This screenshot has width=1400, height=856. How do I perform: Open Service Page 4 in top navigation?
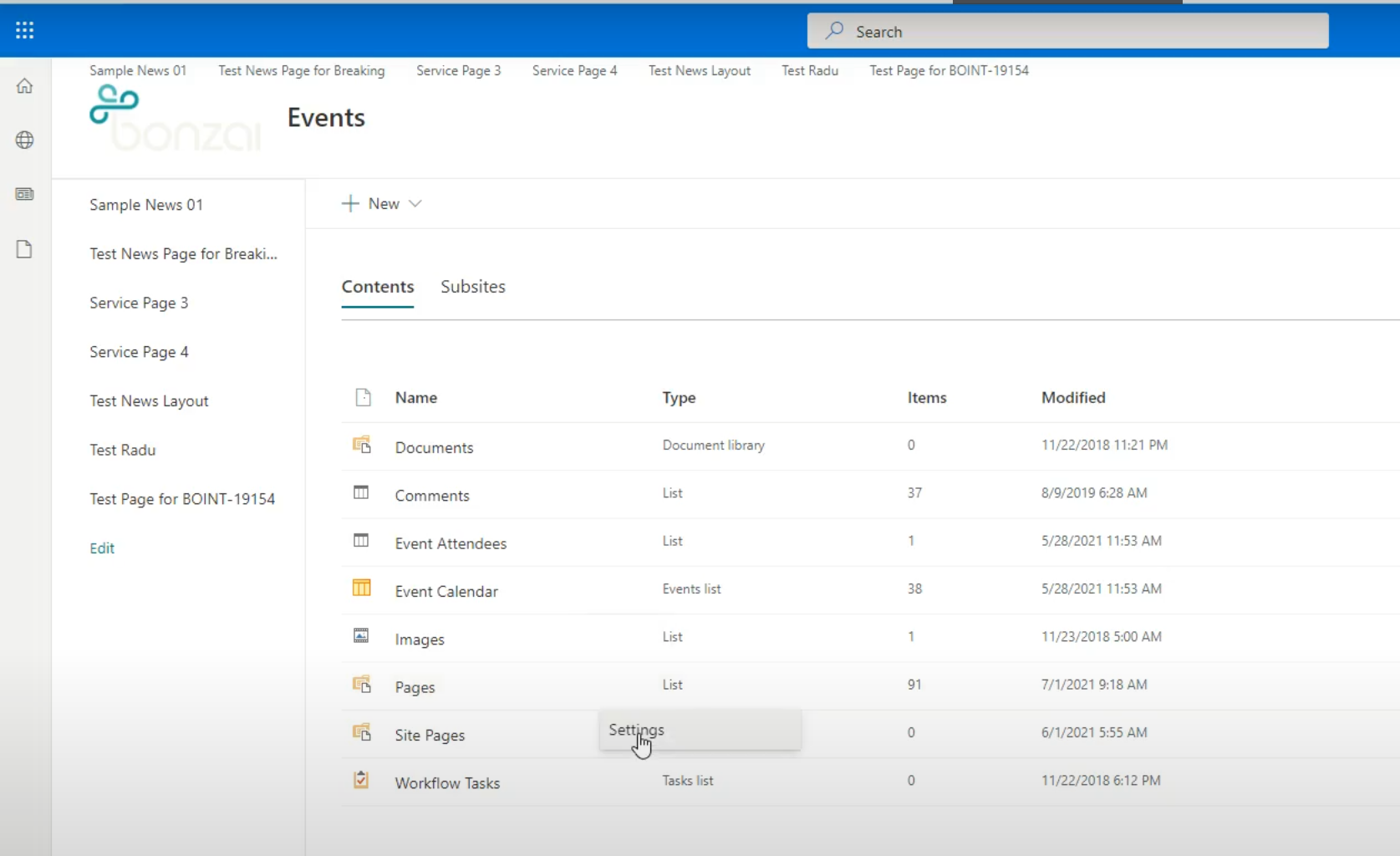(575, 70)
